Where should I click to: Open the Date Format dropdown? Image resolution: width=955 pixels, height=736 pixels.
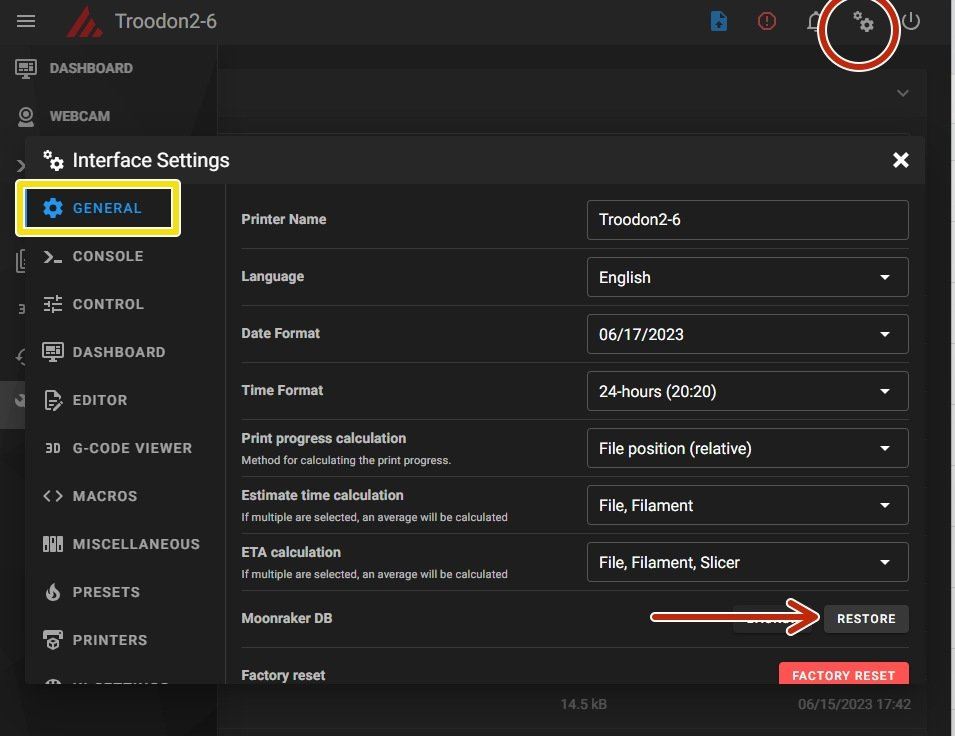[x=747, y=334]
